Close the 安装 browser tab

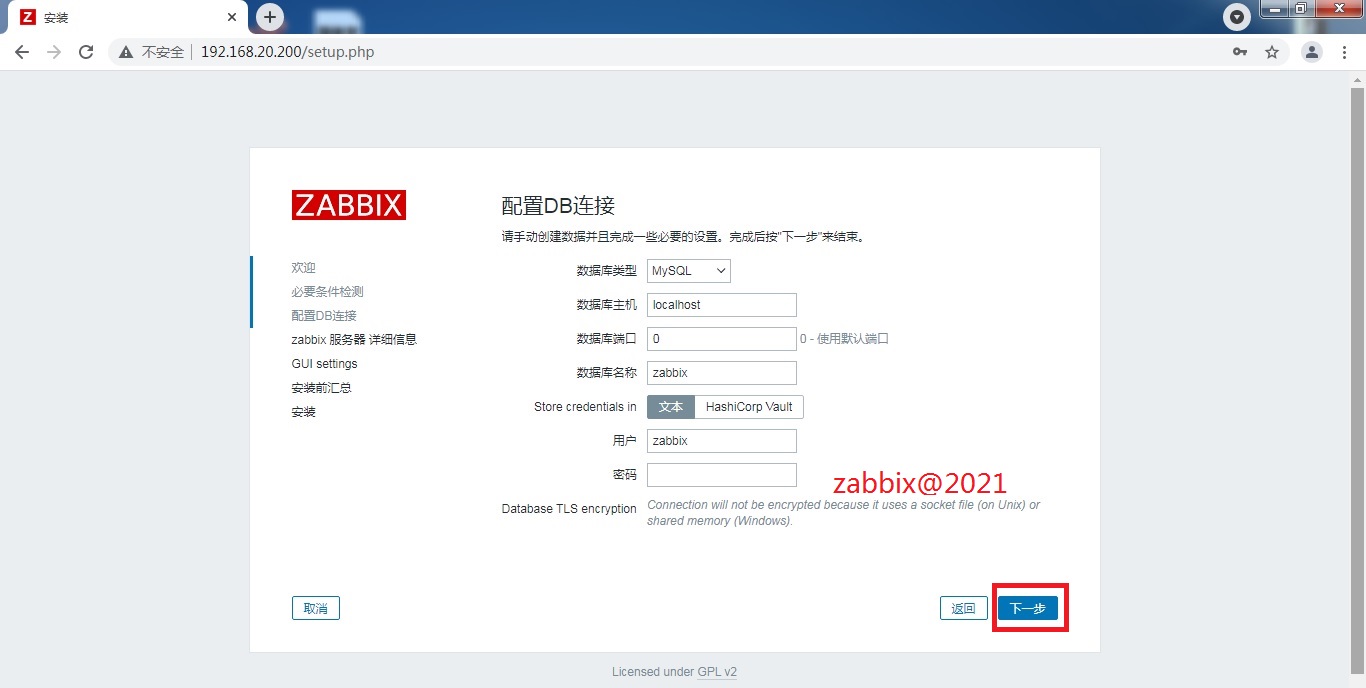[x=232, y=18]
